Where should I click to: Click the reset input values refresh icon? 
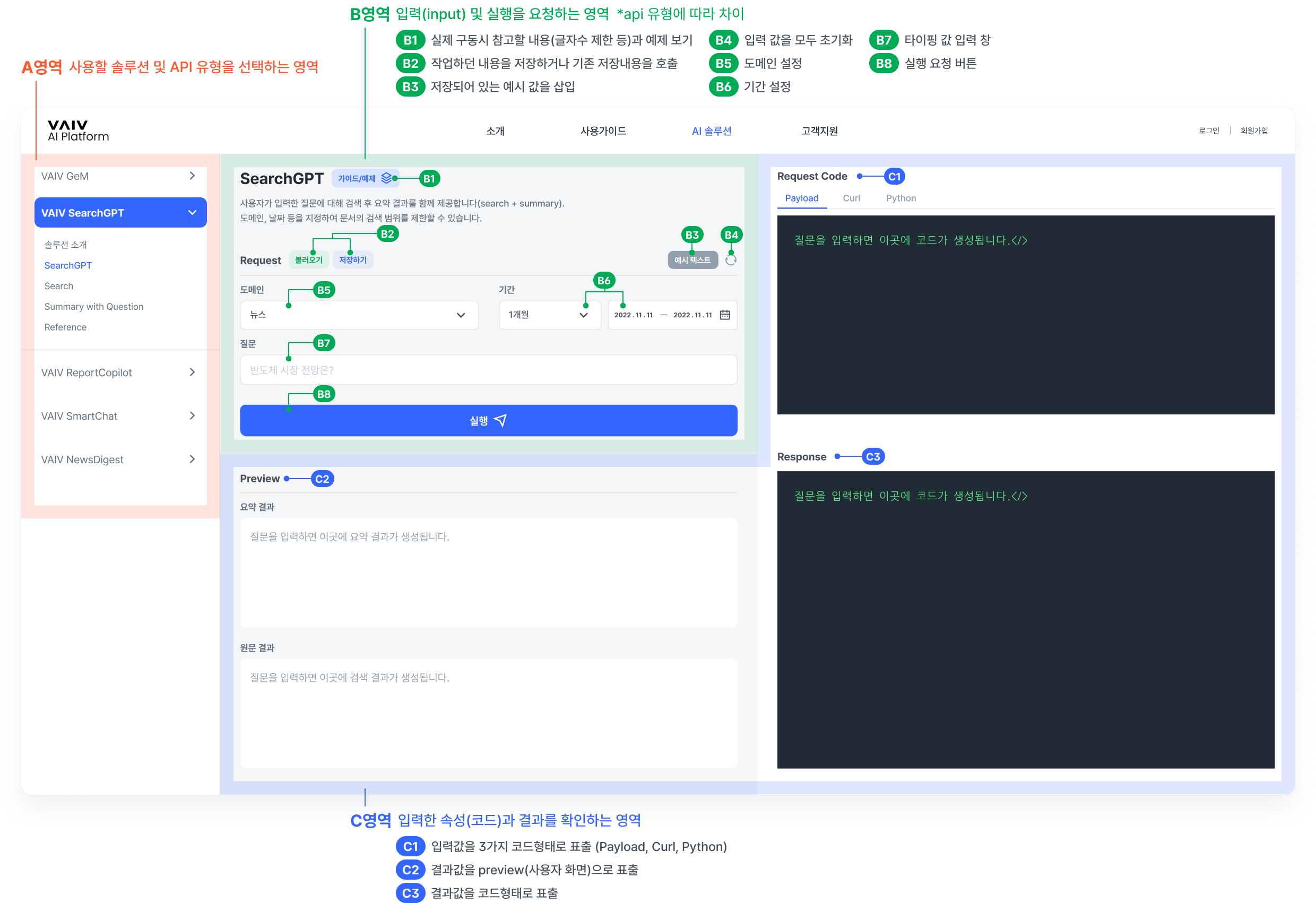point(731,260)
